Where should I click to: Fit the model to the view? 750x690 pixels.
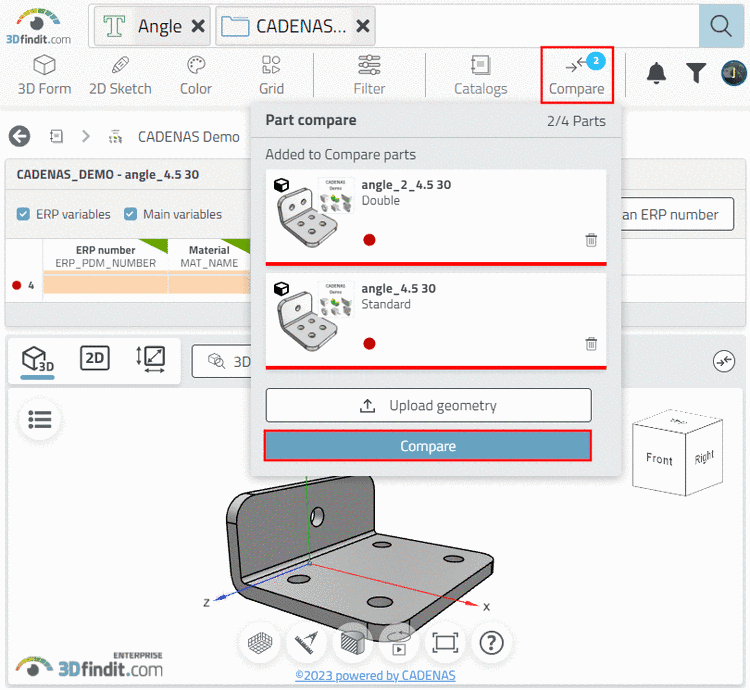445,643
